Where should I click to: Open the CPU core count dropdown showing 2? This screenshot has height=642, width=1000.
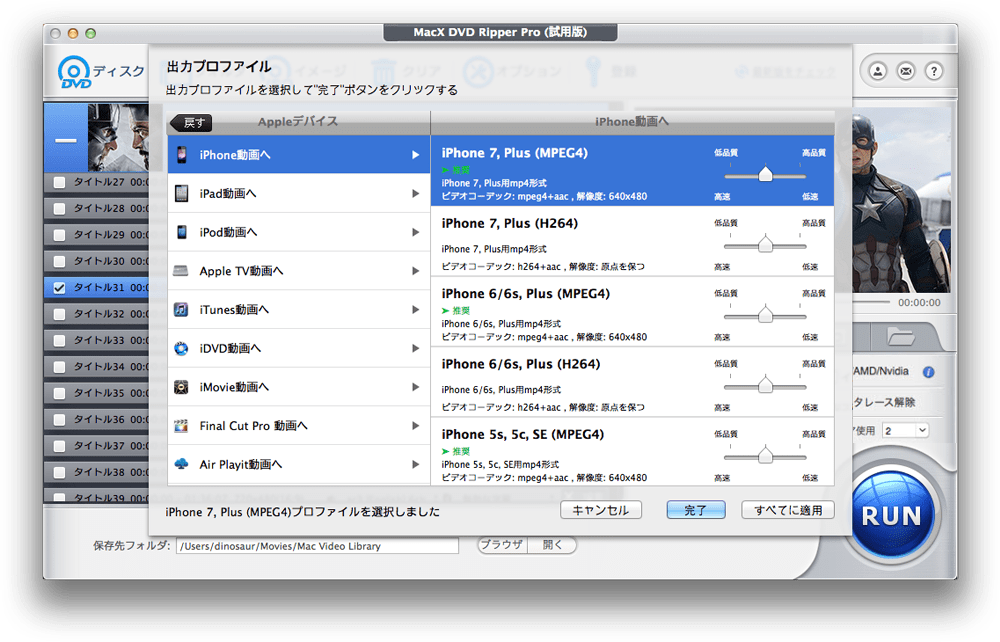(906, 431)
